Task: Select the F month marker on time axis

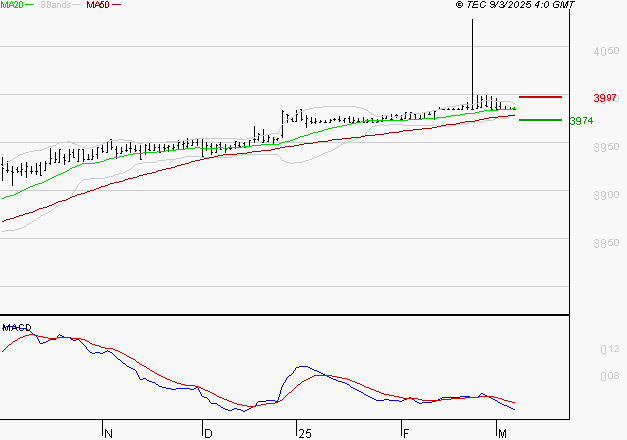Action: 405,432
